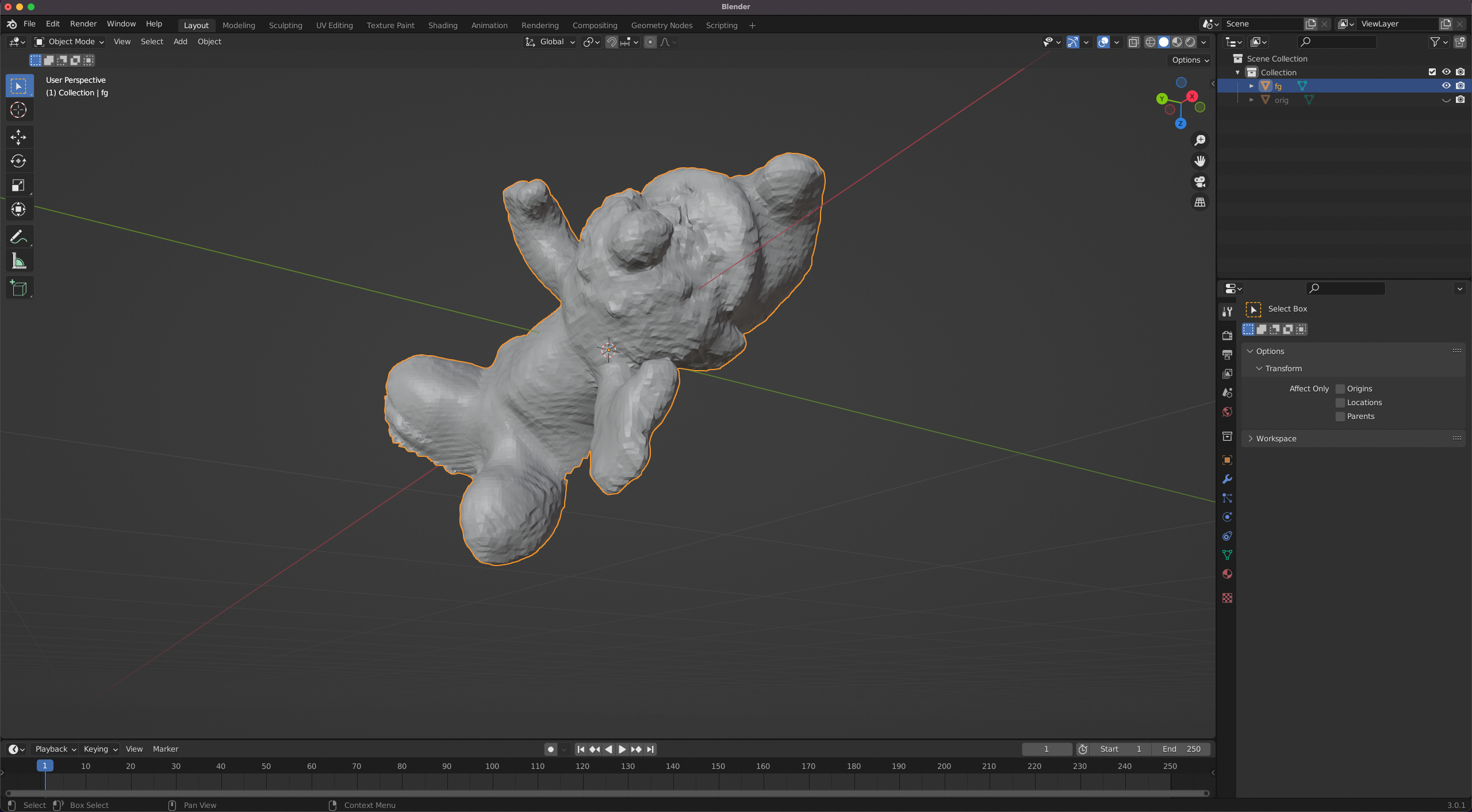The width and height of the screenshot is (1472, 812).
Task: Select the Cursor tool in left toolbar
Action: 18,110
